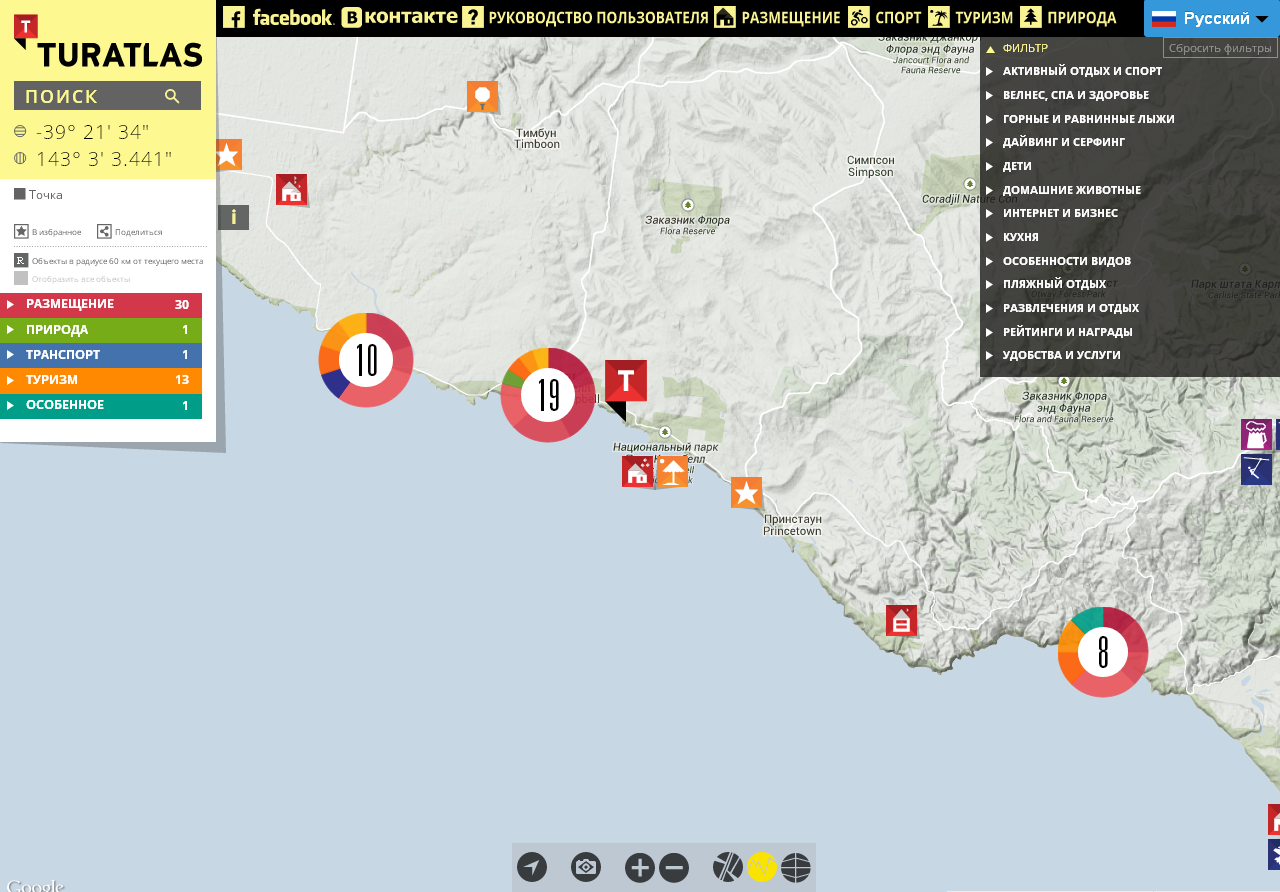Open the cluster of 19 objects
This screenshot has width=1280, height=892.
(548, 395)
